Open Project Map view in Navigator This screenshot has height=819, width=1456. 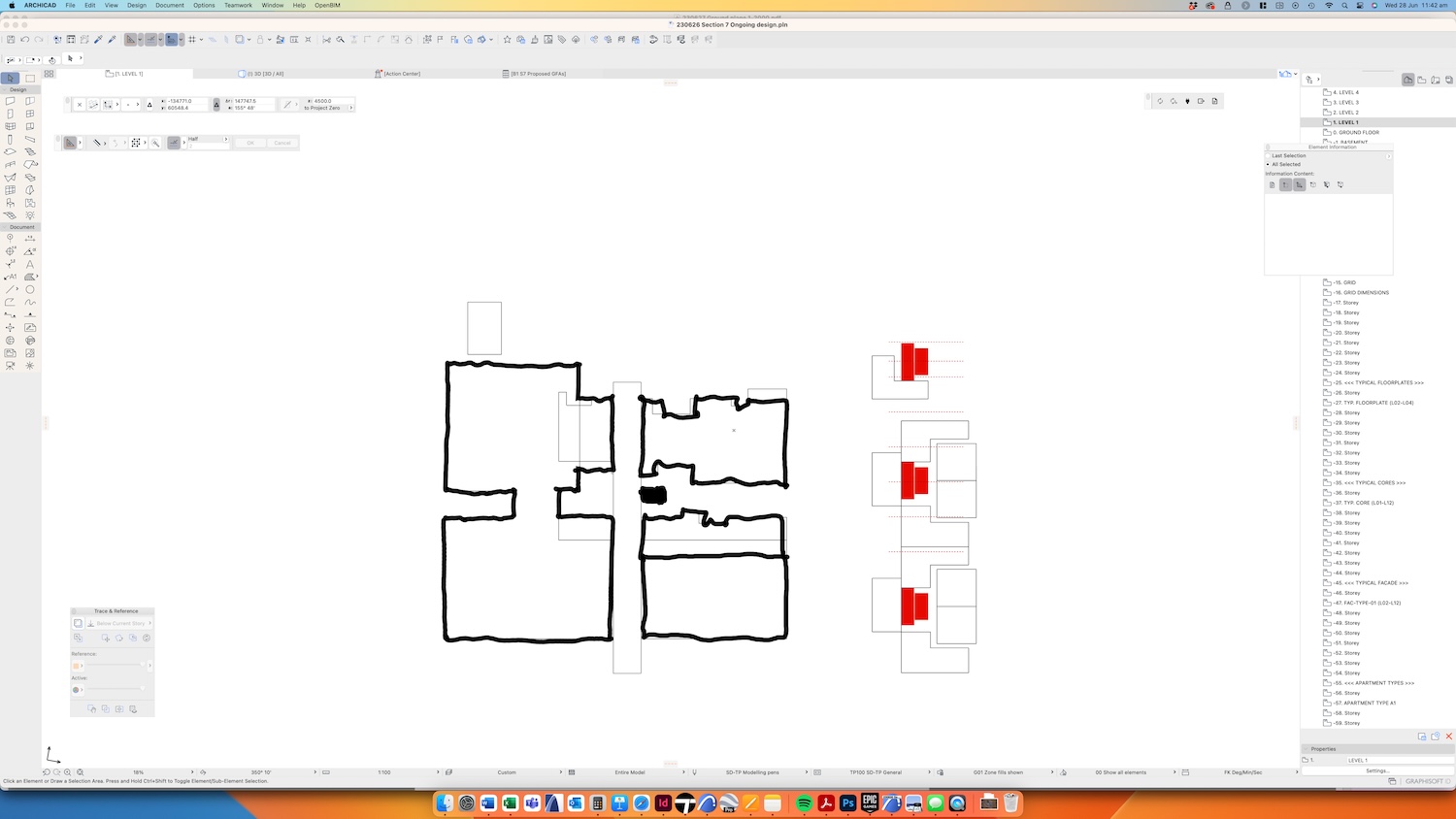[x=1407, y=80]
